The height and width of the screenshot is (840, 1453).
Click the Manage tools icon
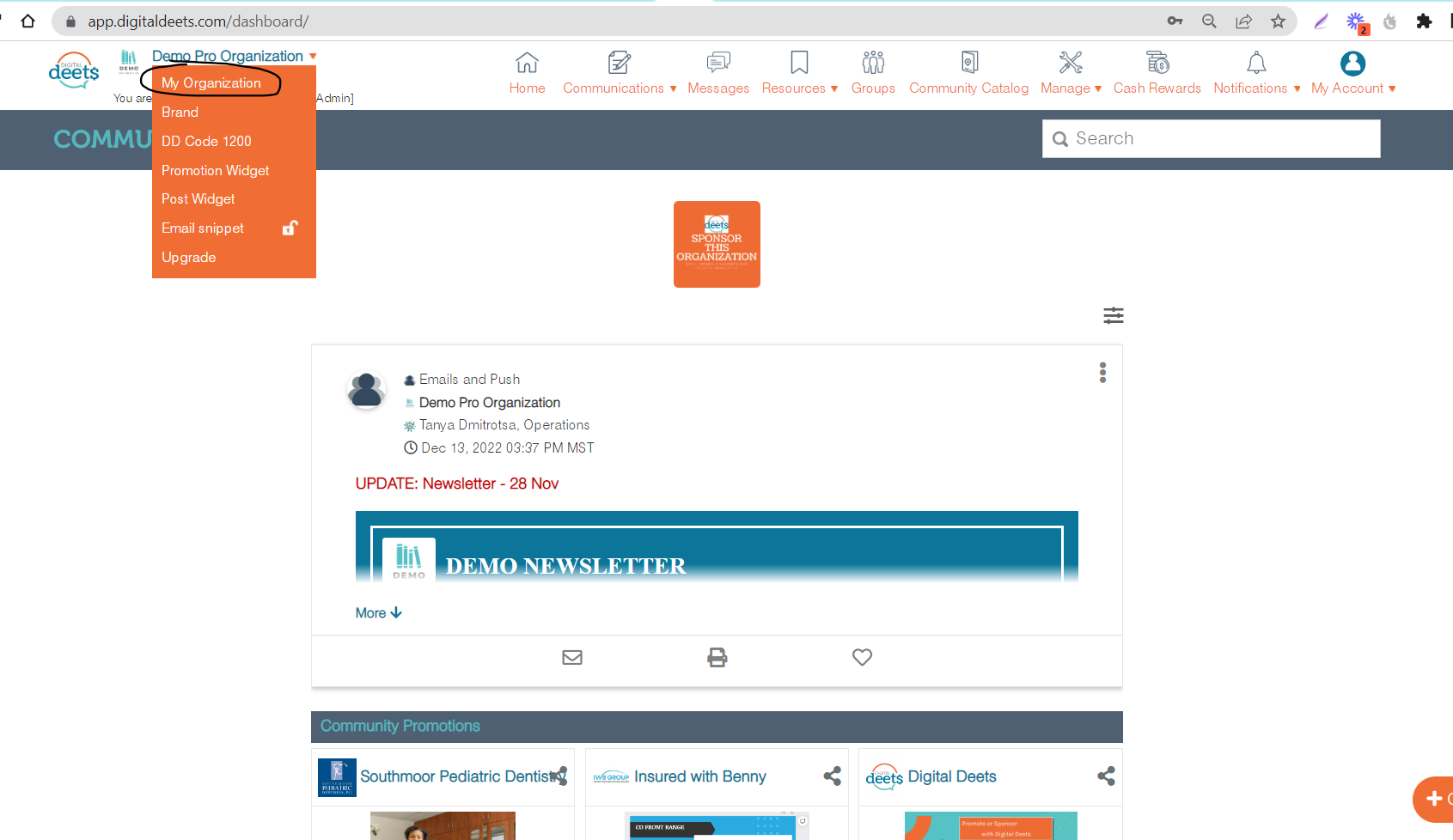(1071, 62)
